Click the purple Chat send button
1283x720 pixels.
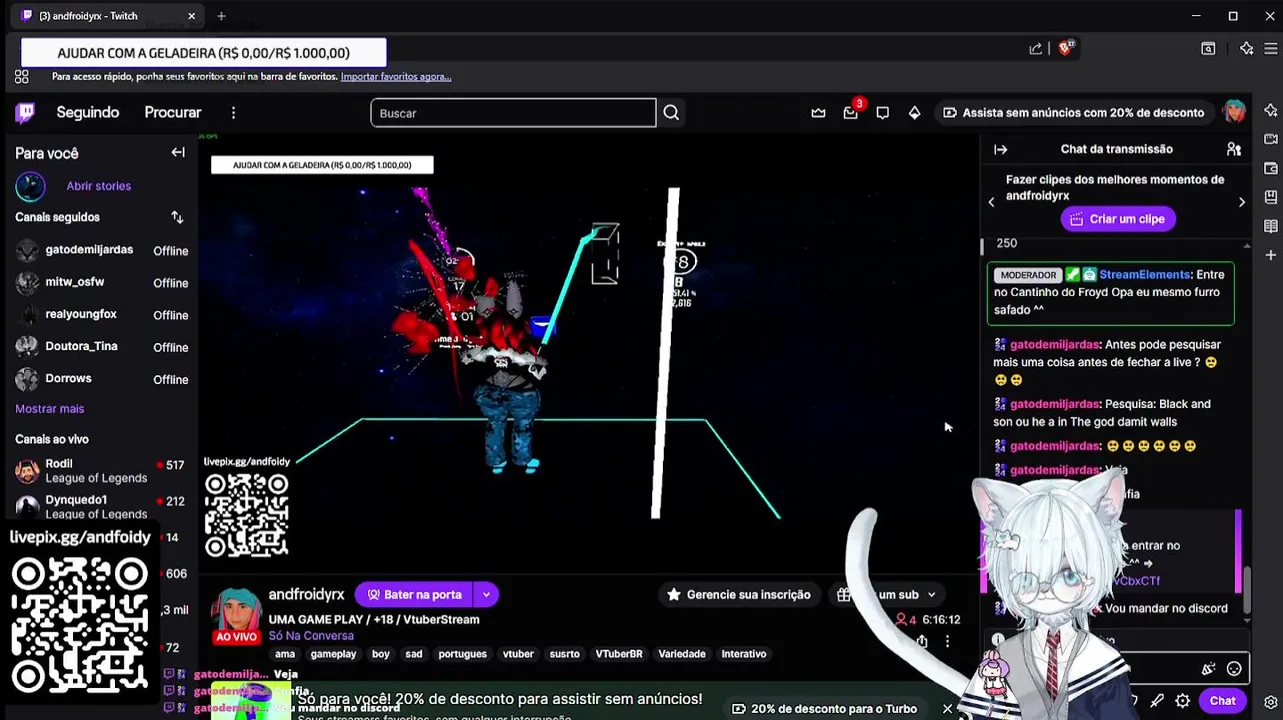click(x=1222, y=701)
